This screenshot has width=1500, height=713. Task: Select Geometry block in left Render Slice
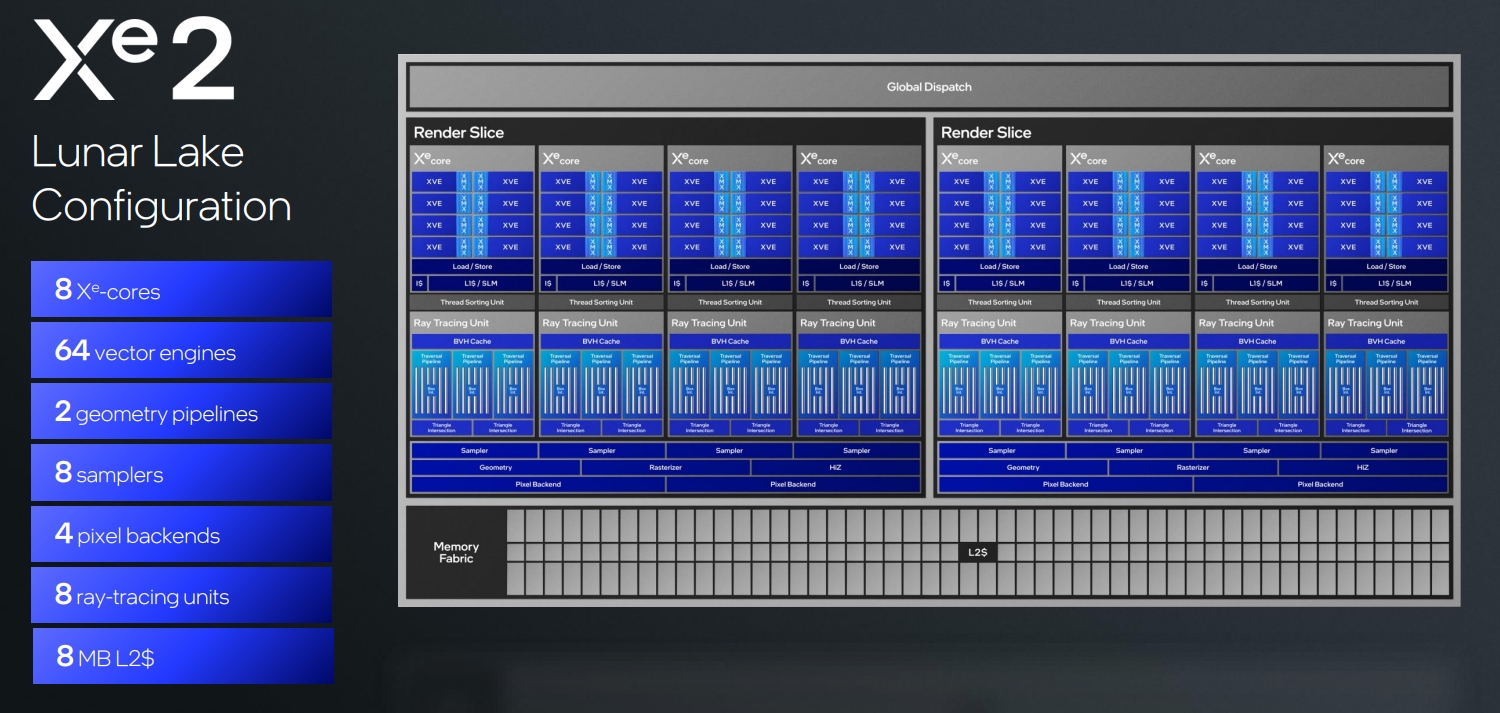tap(496, 467)
